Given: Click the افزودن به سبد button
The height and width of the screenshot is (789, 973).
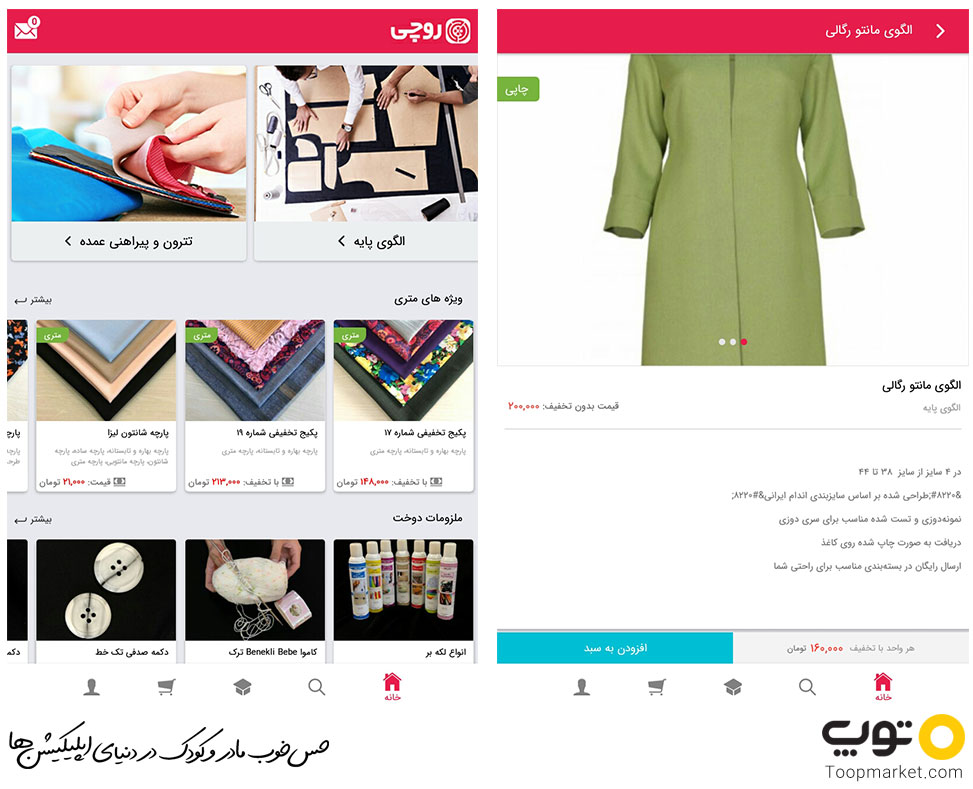Looking at the screenshot, I should [615, 648].
